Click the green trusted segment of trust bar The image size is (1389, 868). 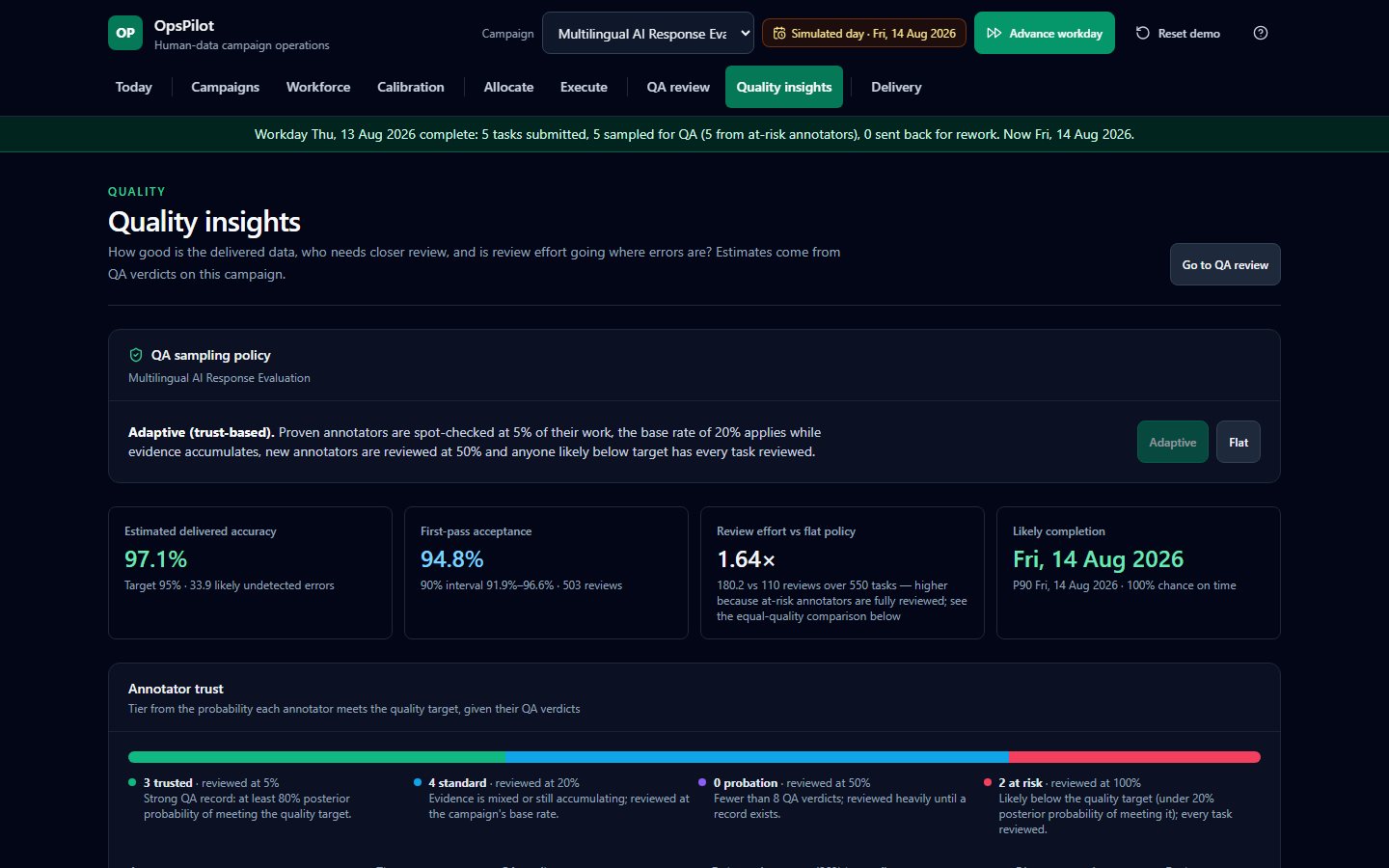(316, 757)
